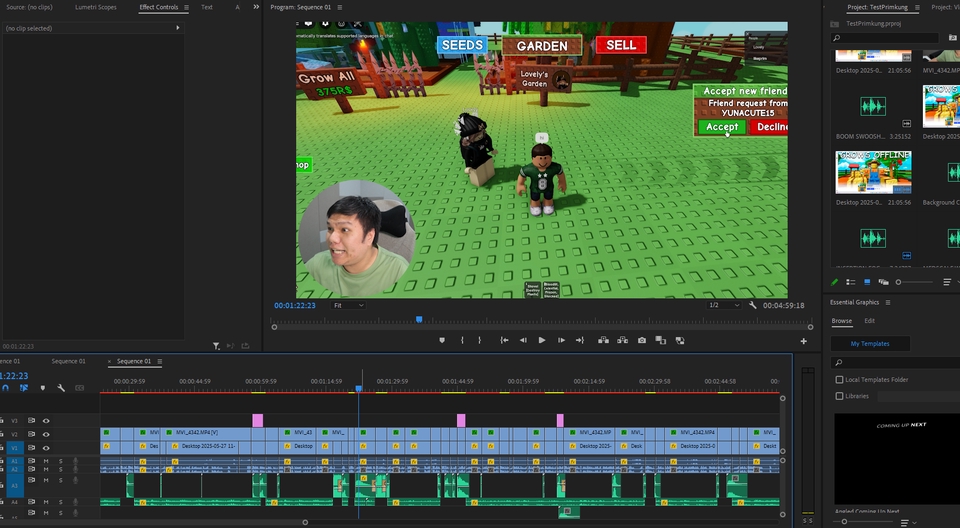This screenshot has width=960, height=528.
Task: Toggle project writable green pencil icon
Action: pyautogui.click(x=834, y=282)
